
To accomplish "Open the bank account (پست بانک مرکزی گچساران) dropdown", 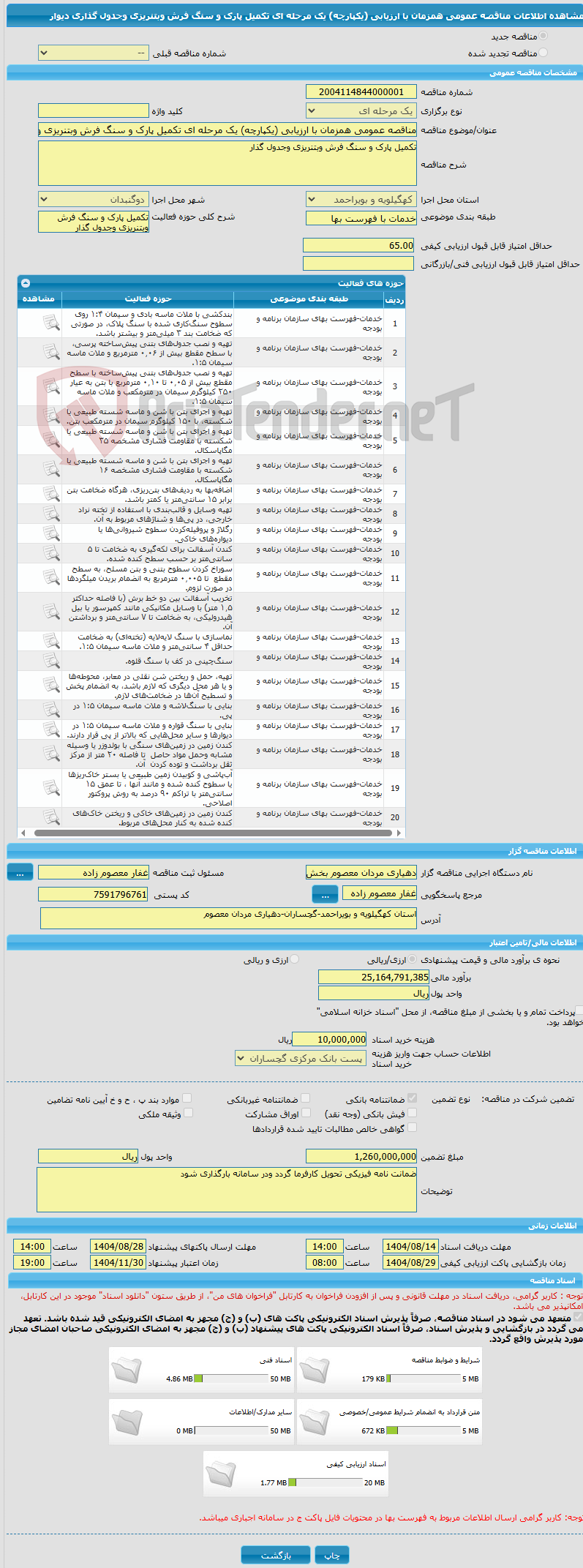I will [x=301, y=1058].
